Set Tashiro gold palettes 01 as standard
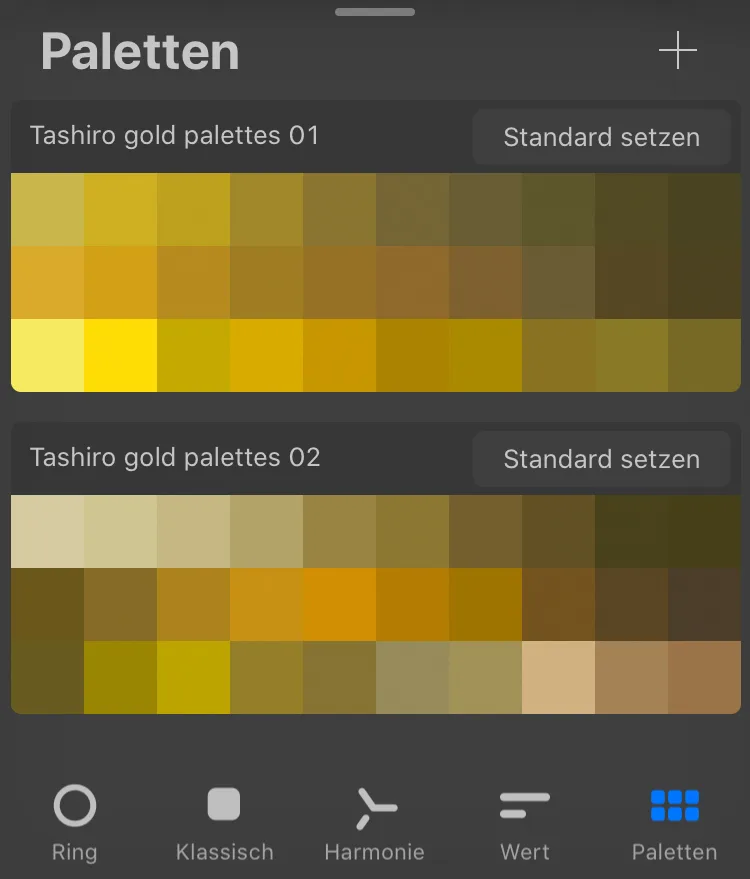Screen dimensions: 750x879 tap(601, 137)
